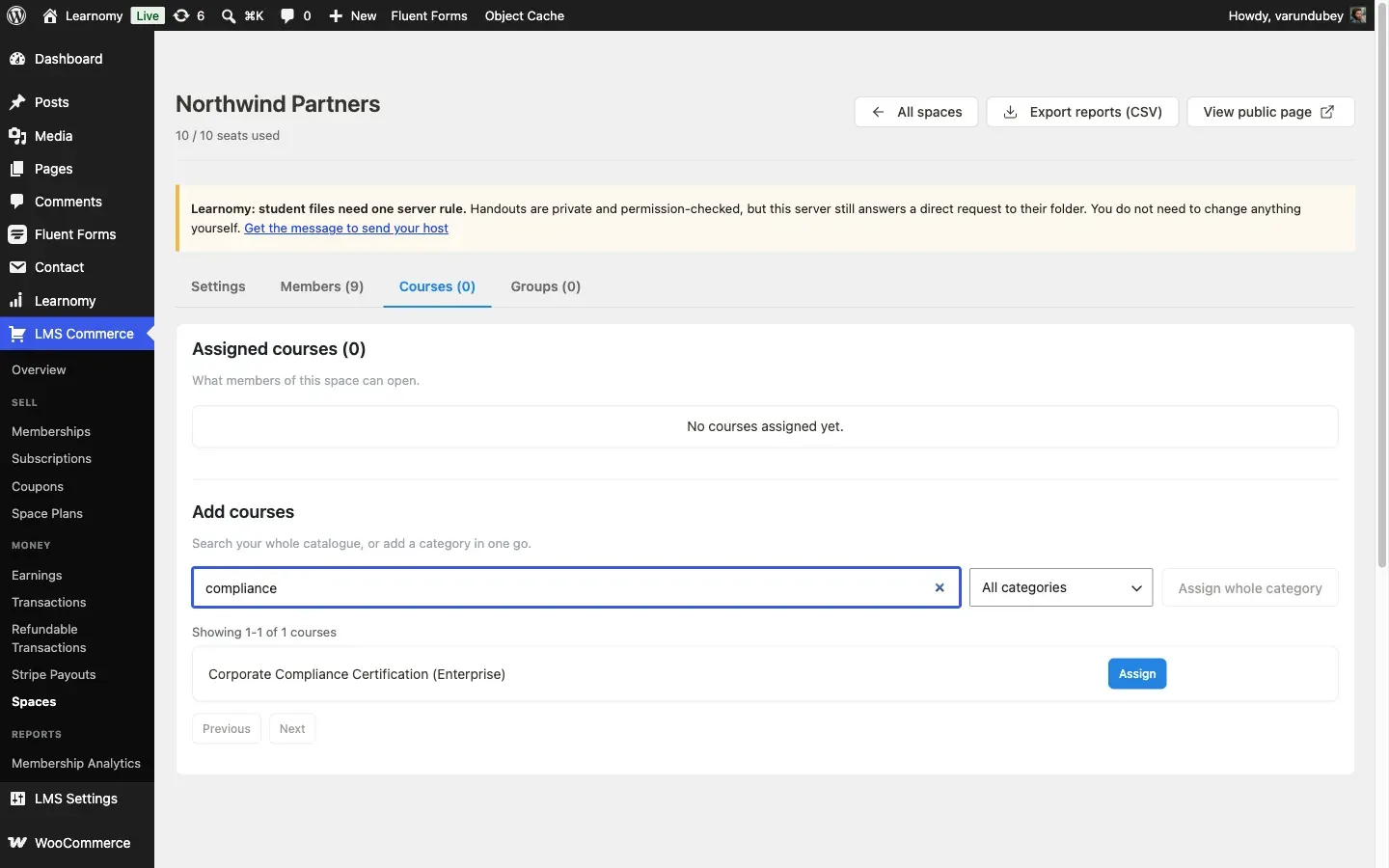Image resolution: width=1389 pixels, height=868 pixels.
Task: Open Transactions in the sidebar
Action: point(49,602)
